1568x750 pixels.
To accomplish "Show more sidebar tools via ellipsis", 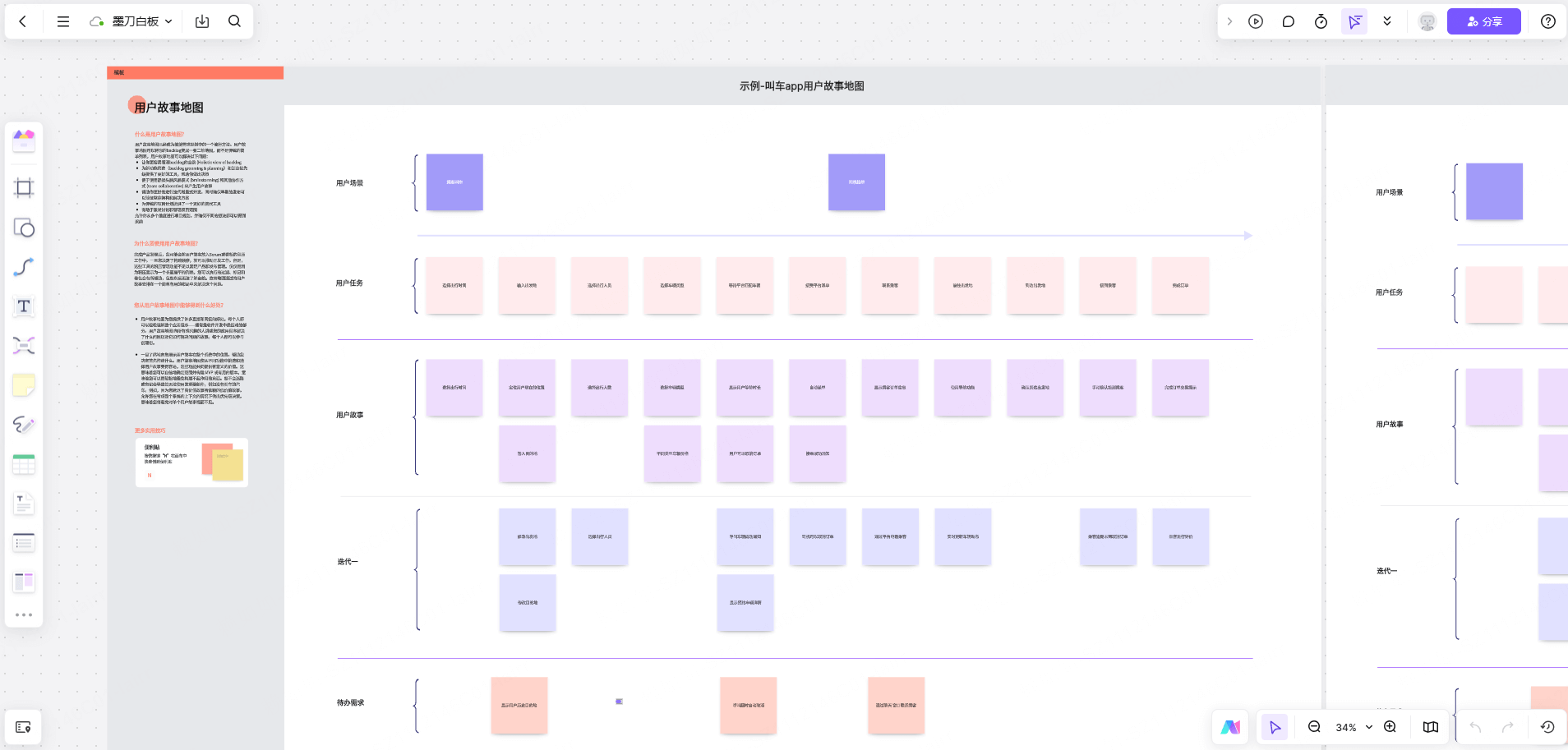I will coord(24,614).
